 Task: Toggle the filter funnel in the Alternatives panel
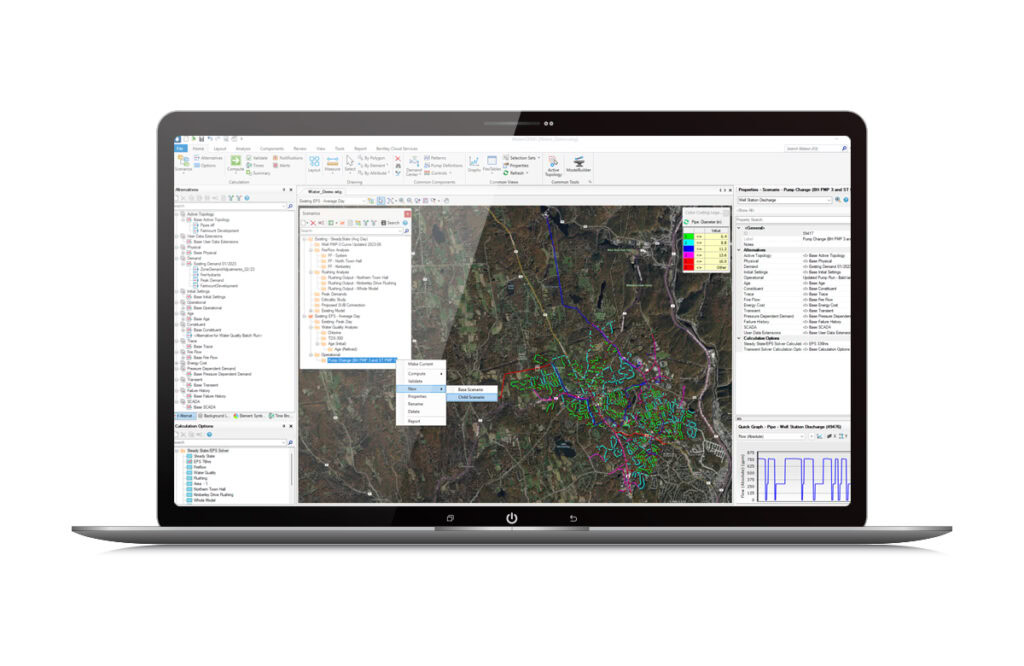pyautogui.click(x=232, y=198)
